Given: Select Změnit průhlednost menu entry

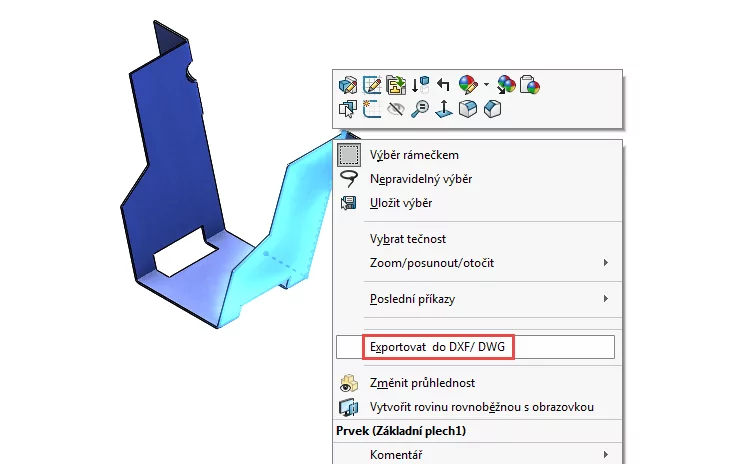Looking at the screenshot, I should pos(478,383).
